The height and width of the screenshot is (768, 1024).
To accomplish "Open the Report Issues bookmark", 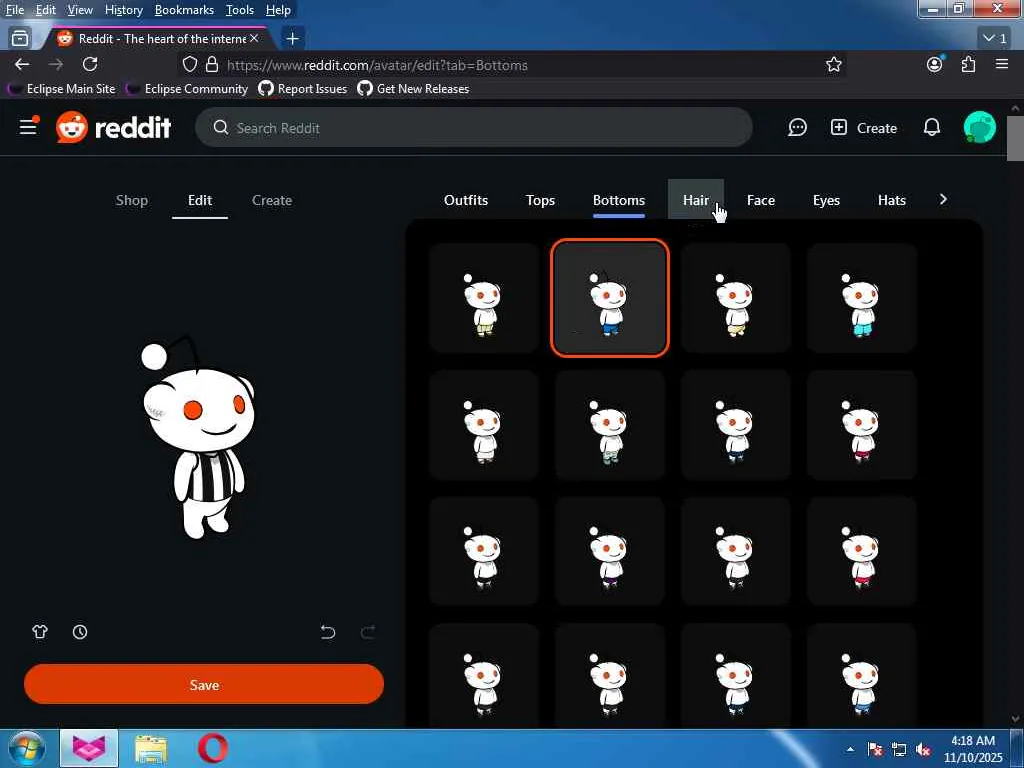I will pos(302,88).
